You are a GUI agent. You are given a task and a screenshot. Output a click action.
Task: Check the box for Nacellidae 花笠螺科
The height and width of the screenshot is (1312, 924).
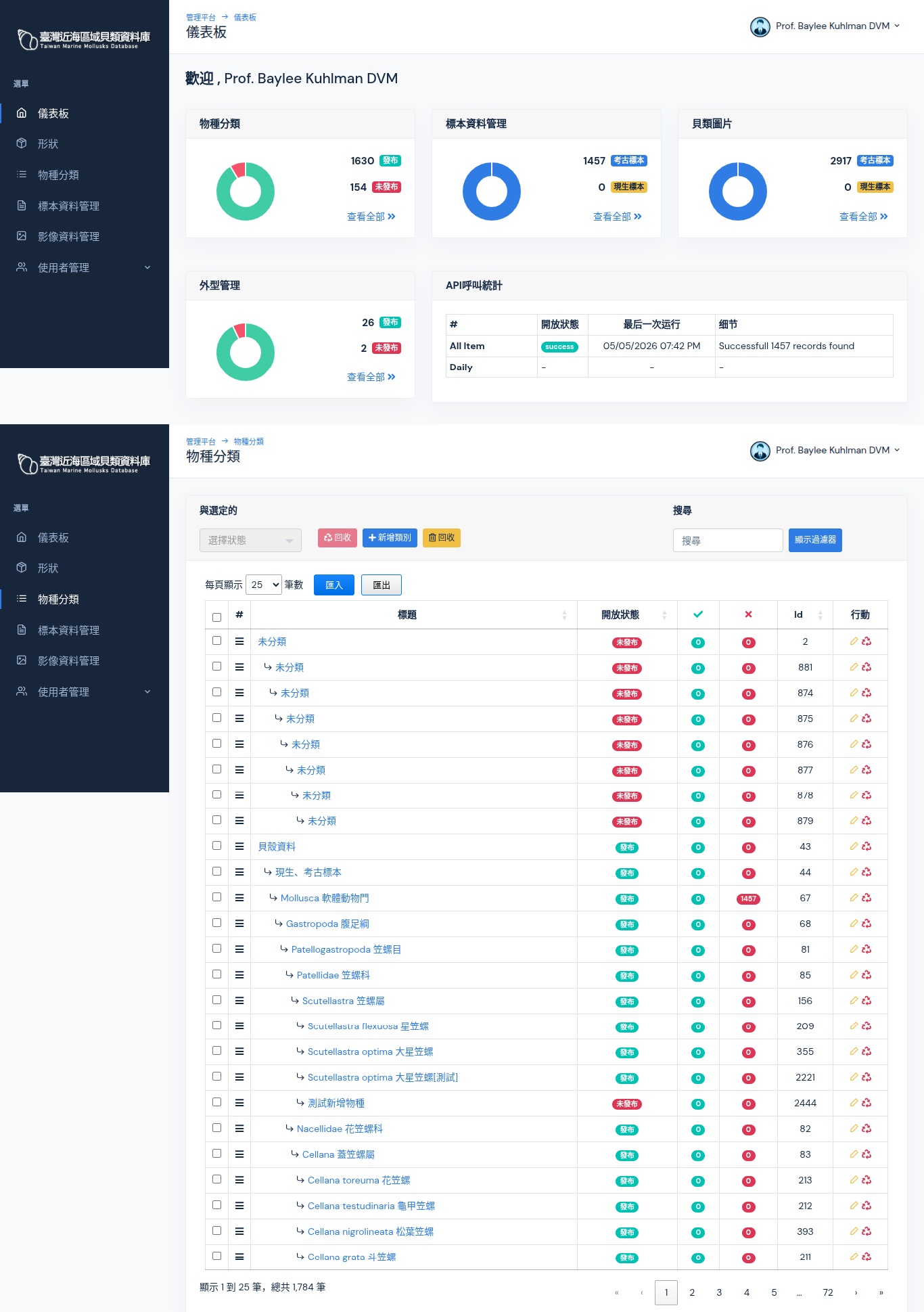pyautogui.click(x=216, y=1127)
